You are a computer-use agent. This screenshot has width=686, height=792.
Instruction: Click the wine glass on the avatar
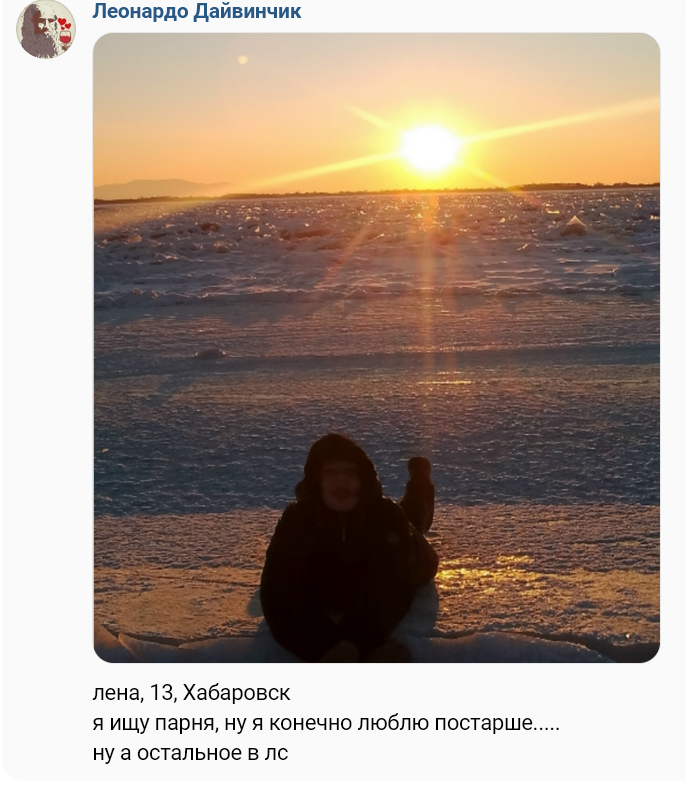point(65,37)
